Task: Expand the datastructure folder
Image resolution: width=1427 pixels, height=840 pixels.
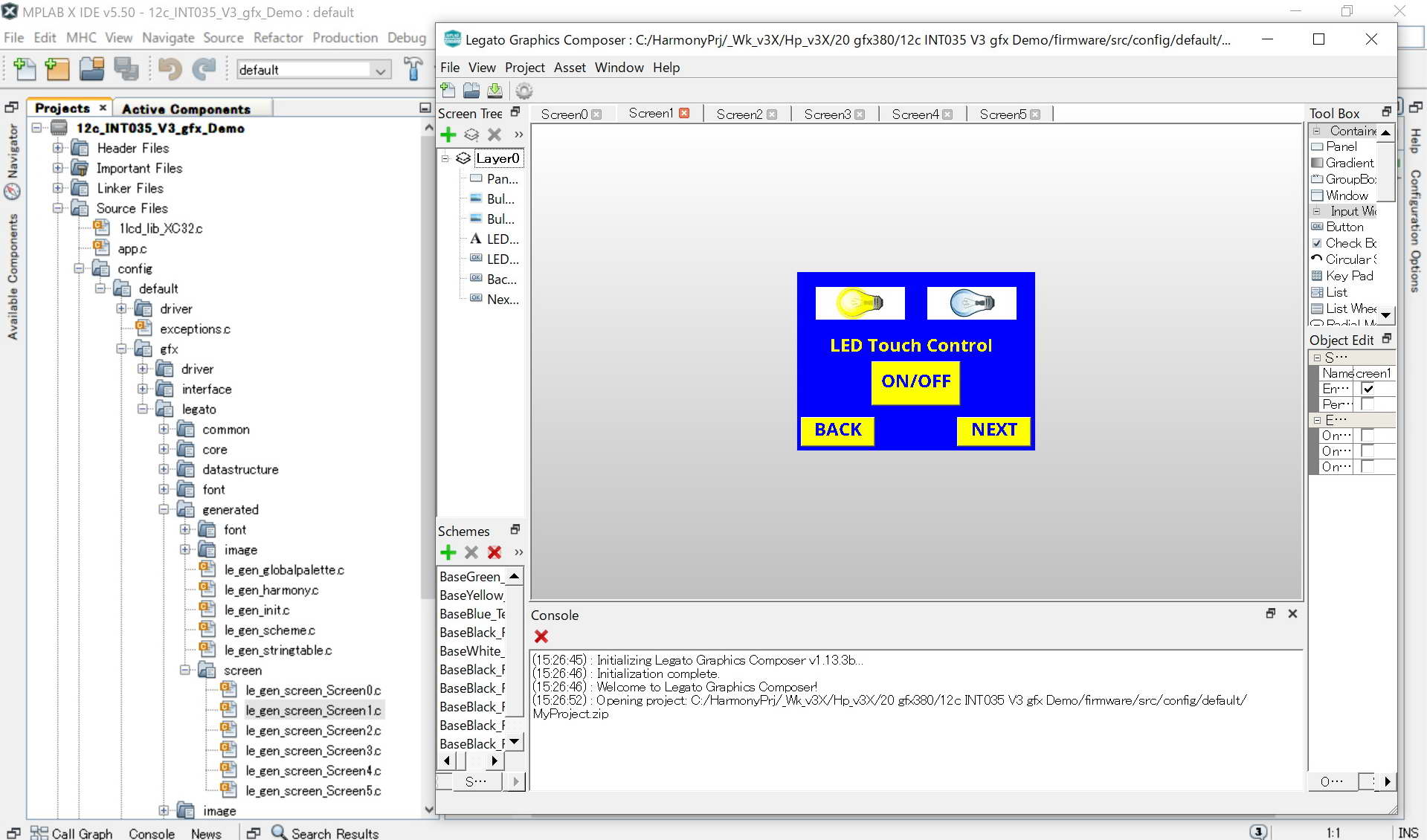Action: (x=164, y=469)
